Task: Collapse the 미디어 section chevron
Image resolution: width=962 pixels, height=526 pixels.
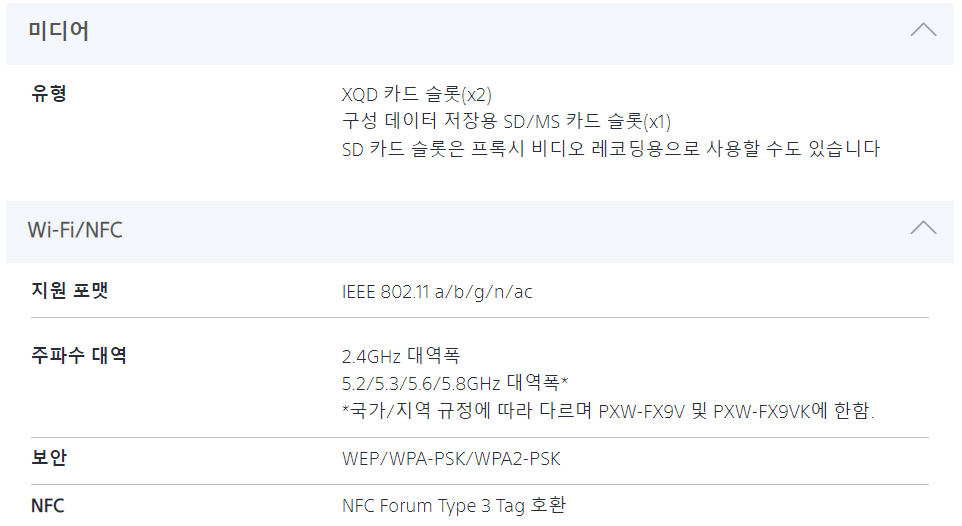Action: (923, 30)
